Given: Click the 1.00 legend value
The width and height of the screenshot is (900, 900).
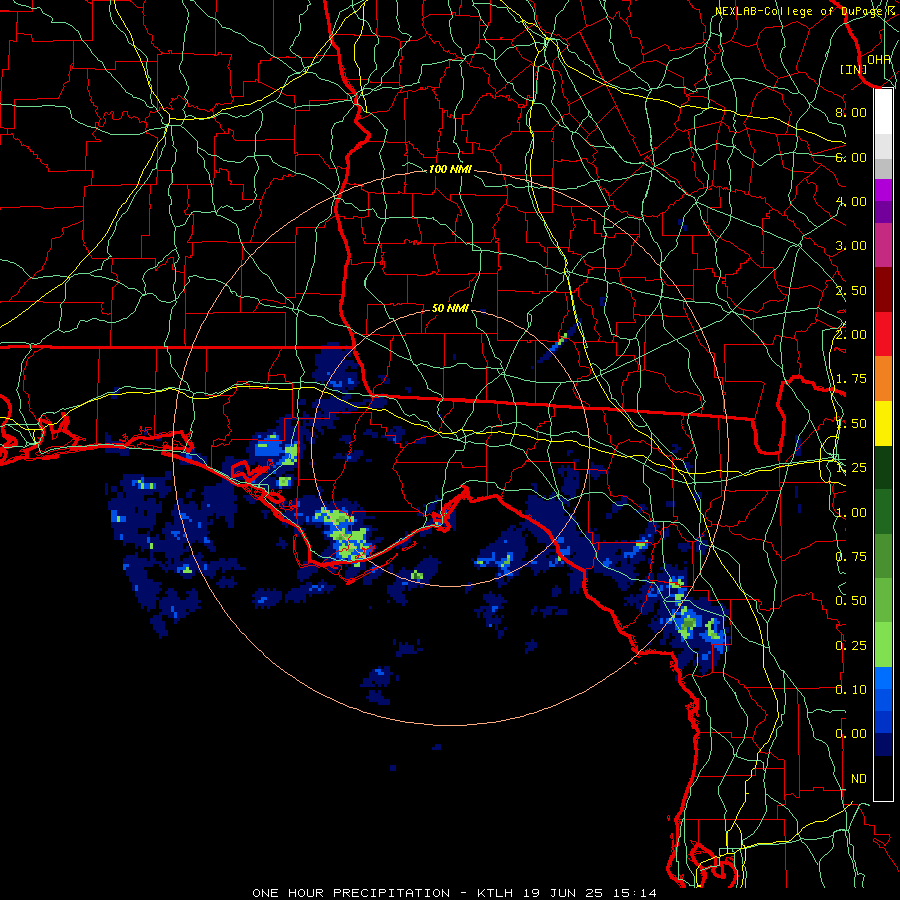Looking at the screenshot, I should [851, 513].
